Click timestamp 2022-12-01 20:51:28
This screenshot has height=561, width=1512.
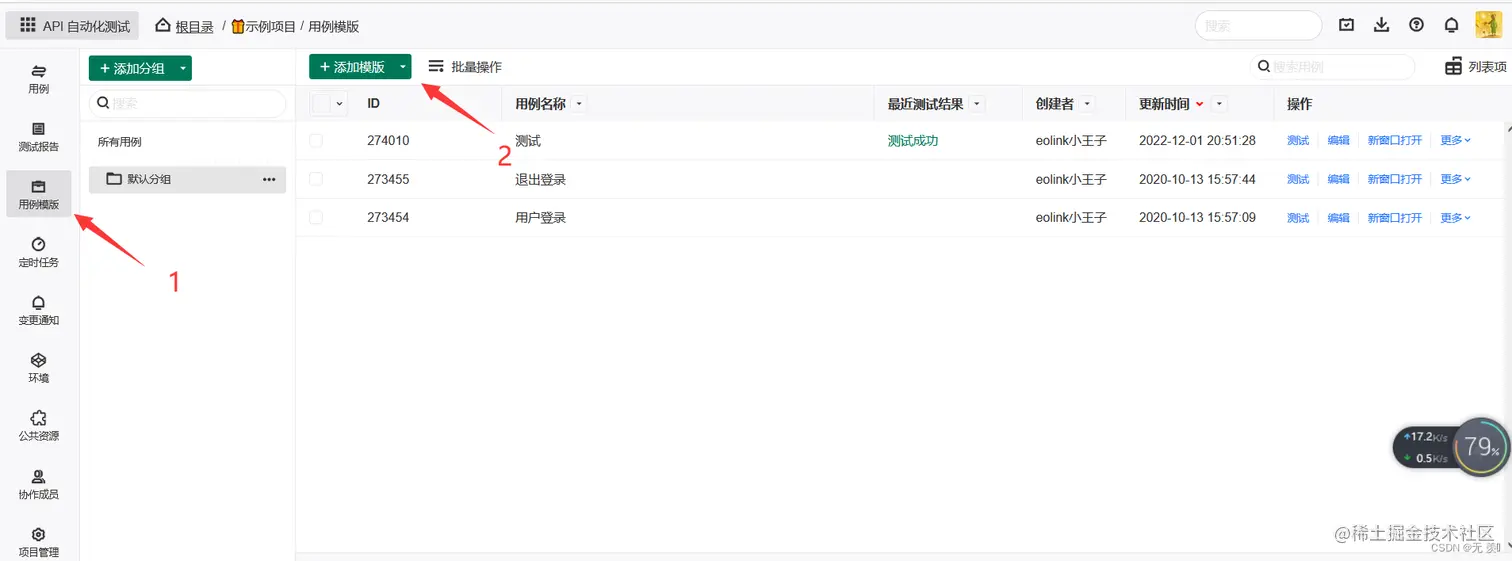click(x=1197, y=141)
